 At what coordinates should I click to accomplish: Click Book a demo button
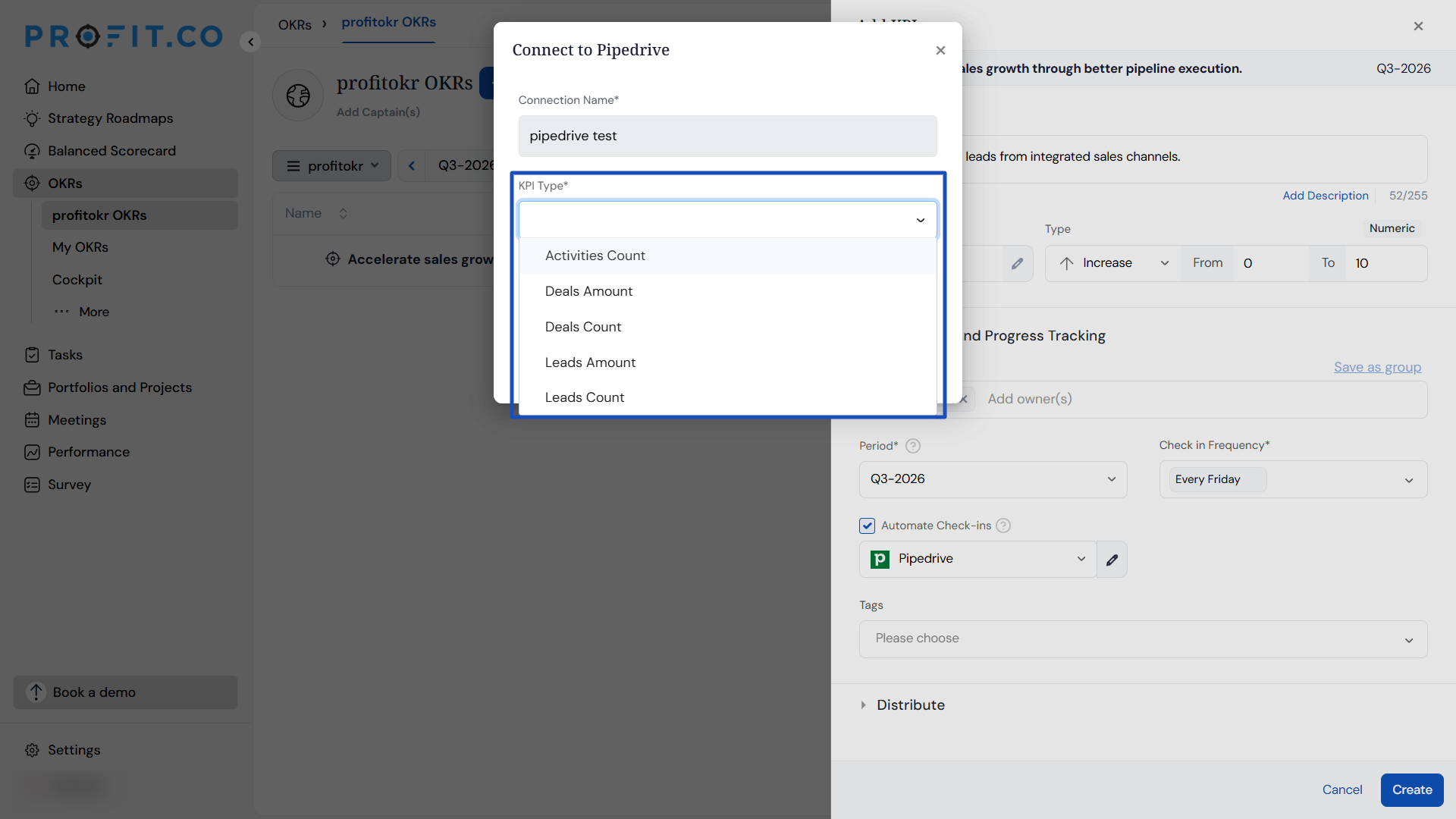[125, 692]
